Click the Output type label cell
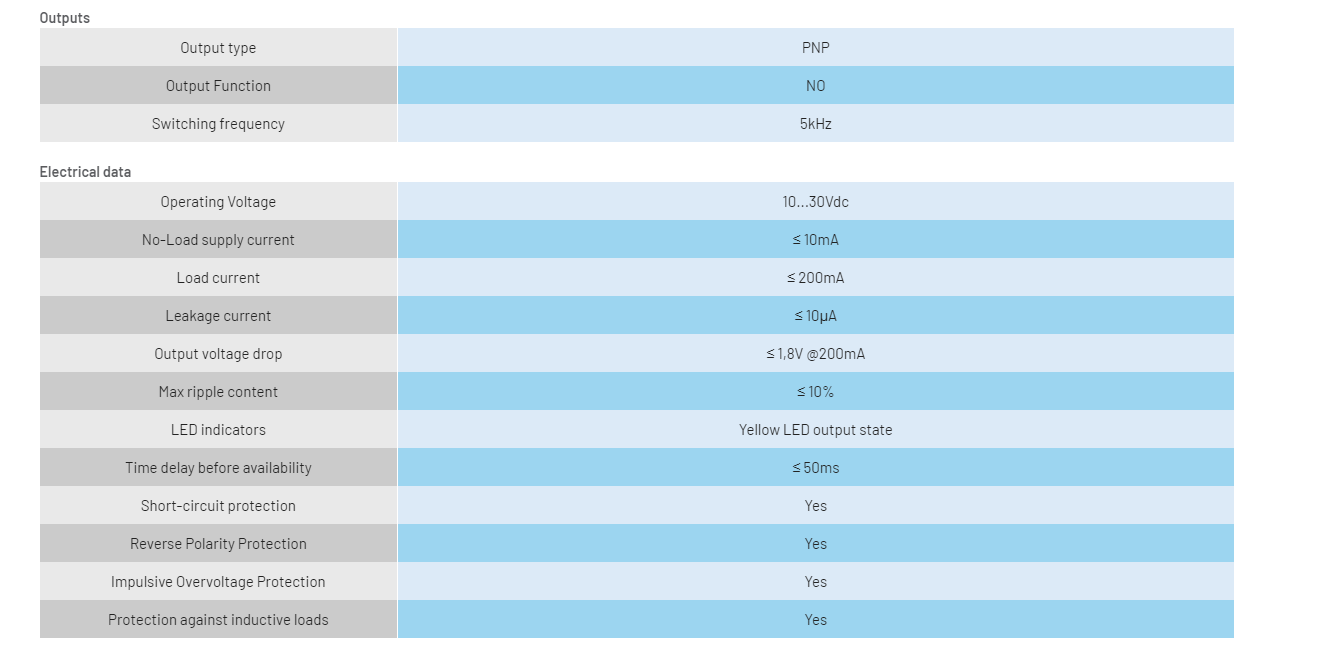The image size is (1323, 657). [x=218, y=47]
